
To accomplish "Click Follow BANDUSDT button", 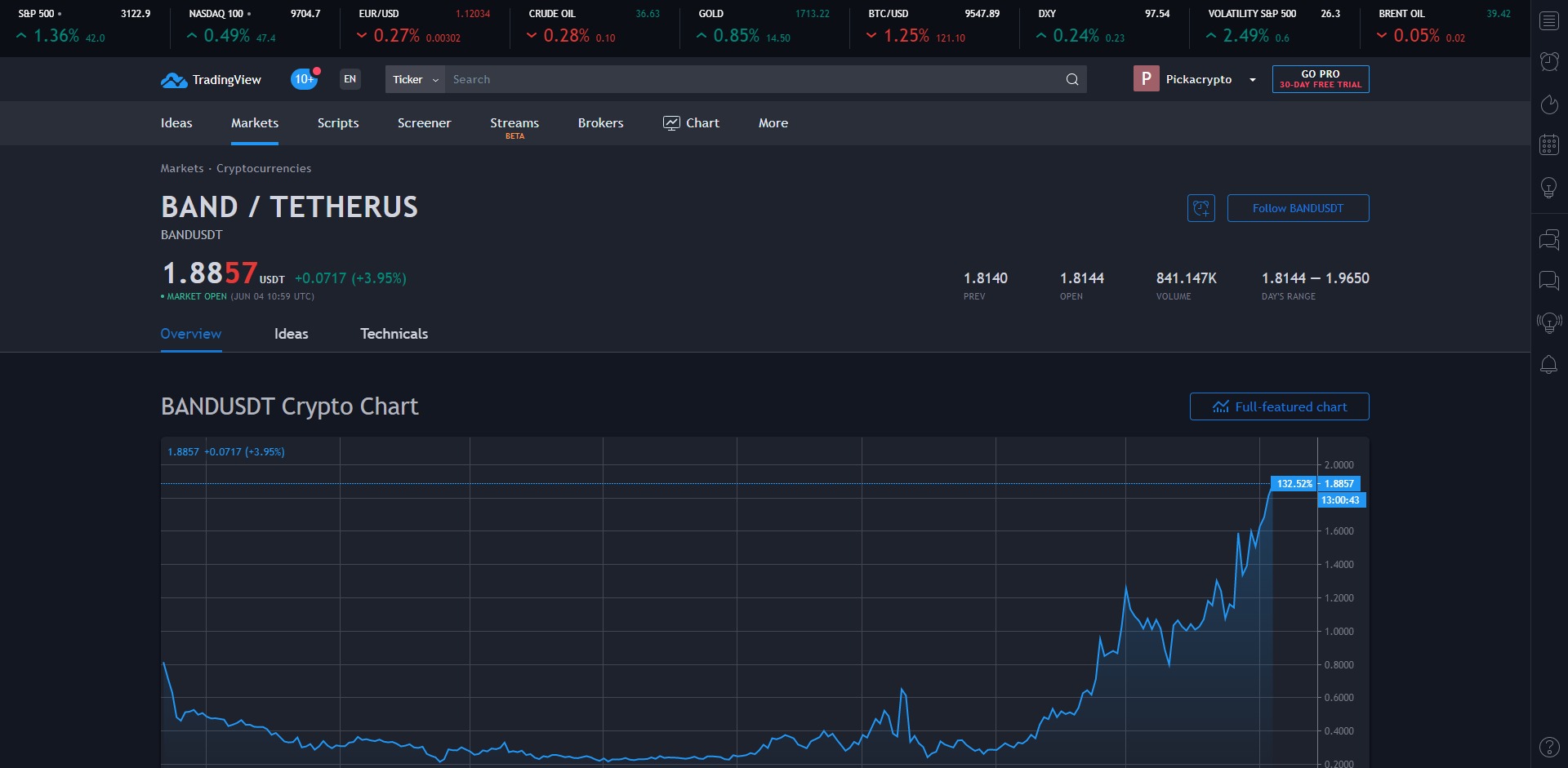I will tap(1298, 208).
